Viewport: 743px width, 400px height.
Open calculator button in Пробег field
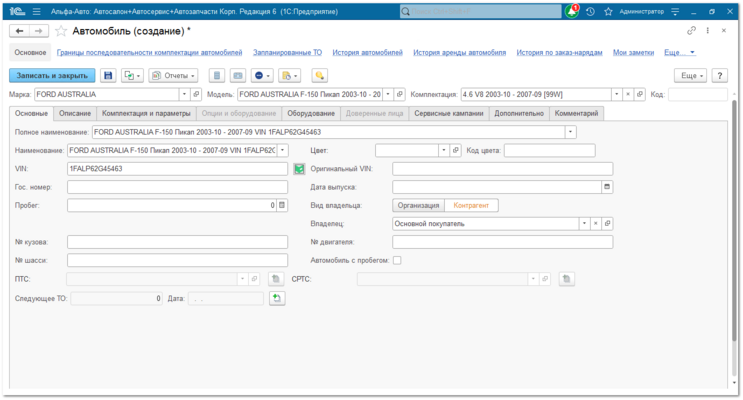point(282,205)
